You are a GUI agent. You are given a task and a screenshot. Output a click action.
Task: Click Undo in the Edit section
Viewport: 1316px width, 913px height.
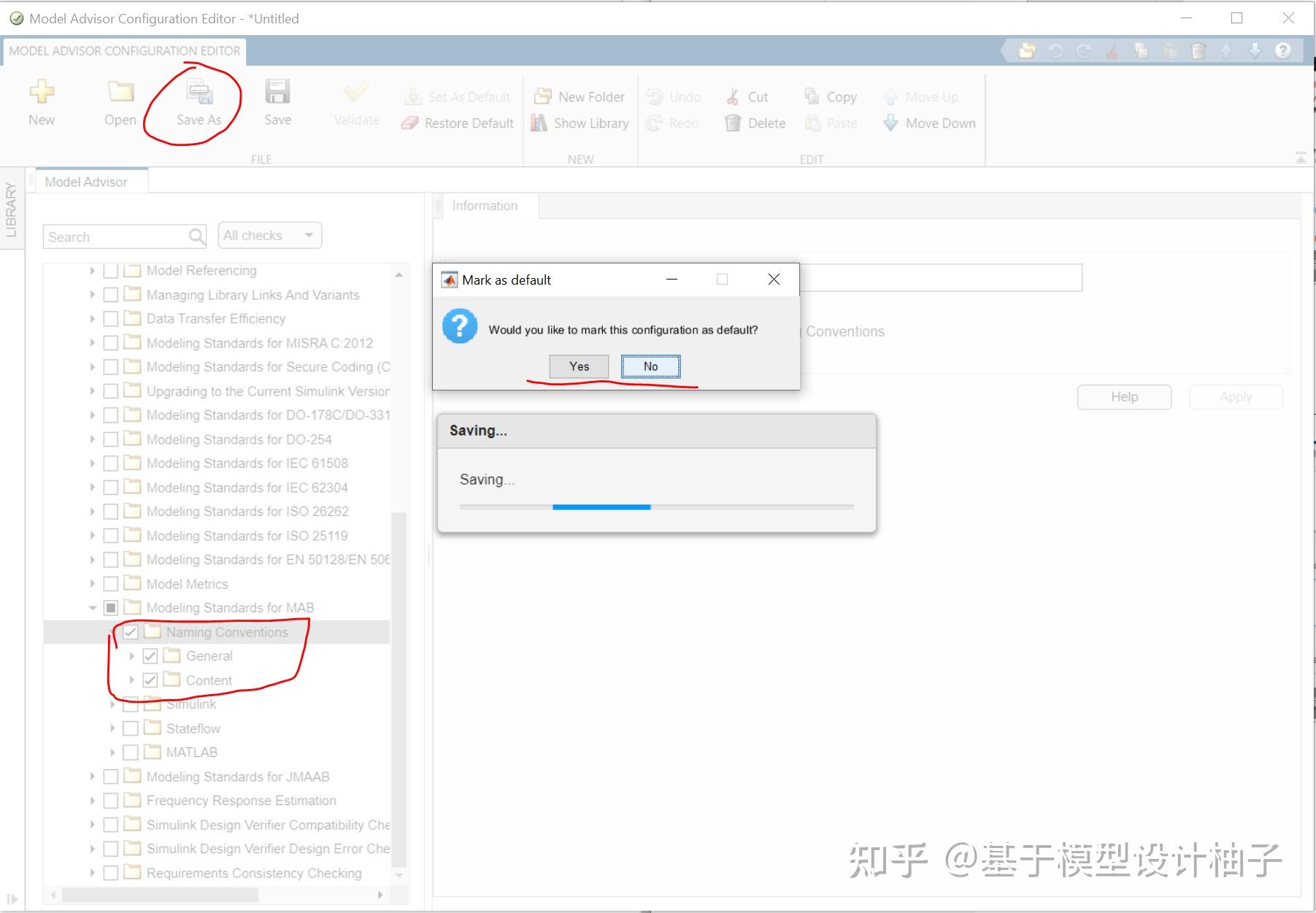point(673,97)
